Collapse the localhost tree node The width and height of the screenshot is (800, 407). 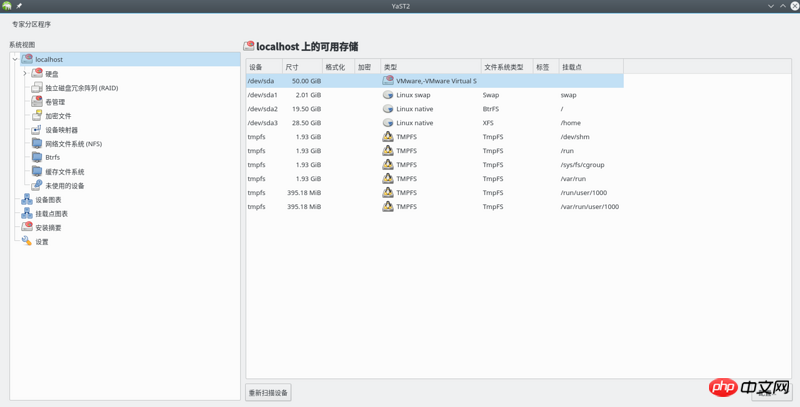pos(15,60)
